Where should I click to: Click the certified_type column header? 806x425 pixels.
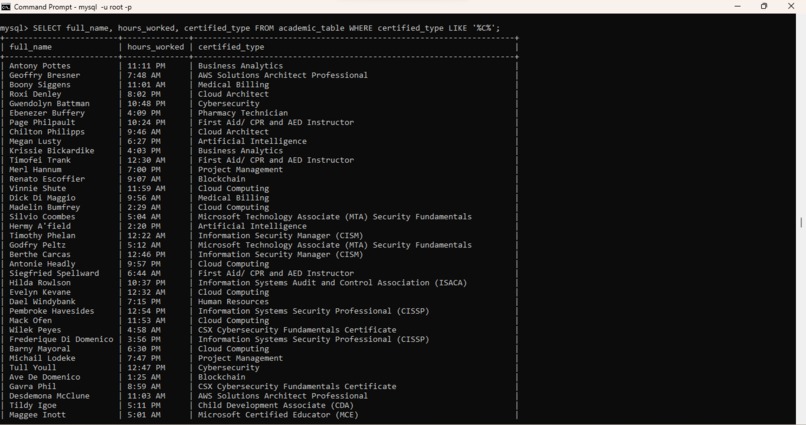click(x=231, y=47)
